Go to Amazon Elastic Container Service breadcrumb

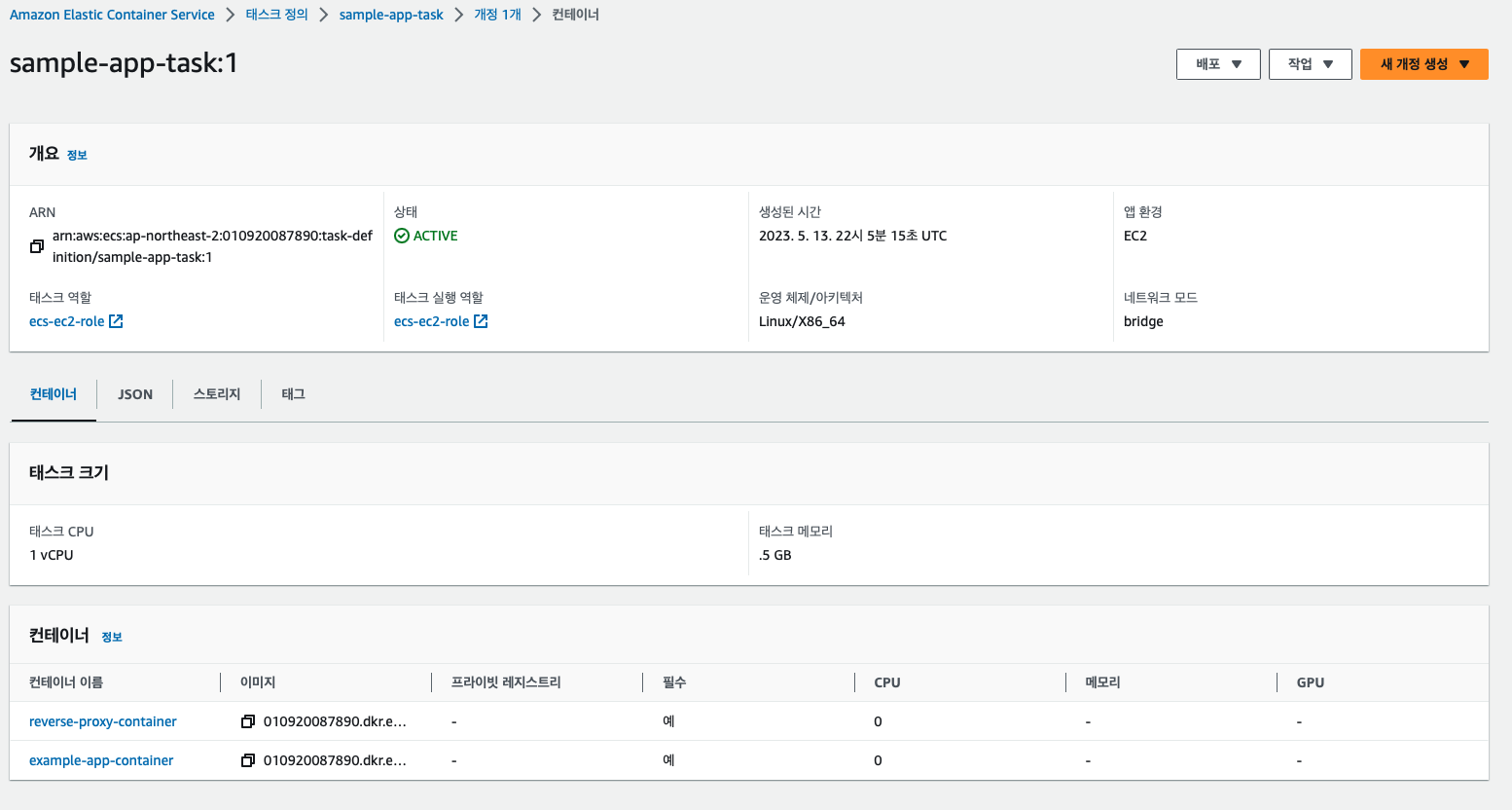pyautogui.click(x=112, y=15)
